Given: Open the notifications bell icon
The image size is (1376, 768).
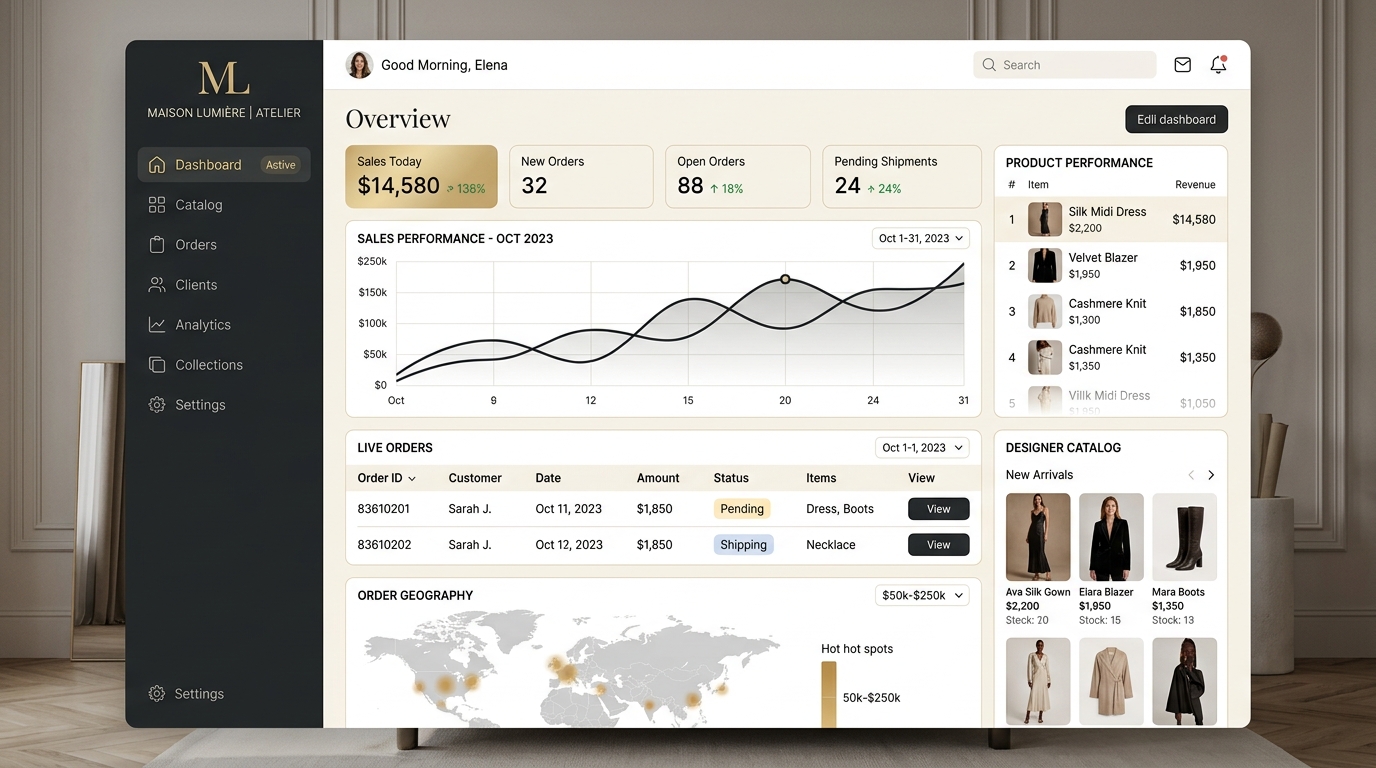Looking at the screenshot, I should (1218, 65).
